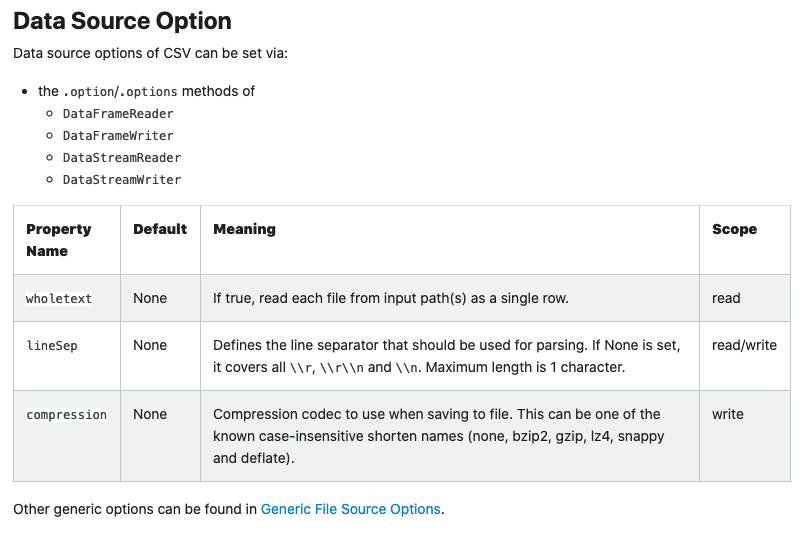Click the read/write scope cell
Image resolution: width=809 pixels, height=538 pixels.
pos(744,345)
